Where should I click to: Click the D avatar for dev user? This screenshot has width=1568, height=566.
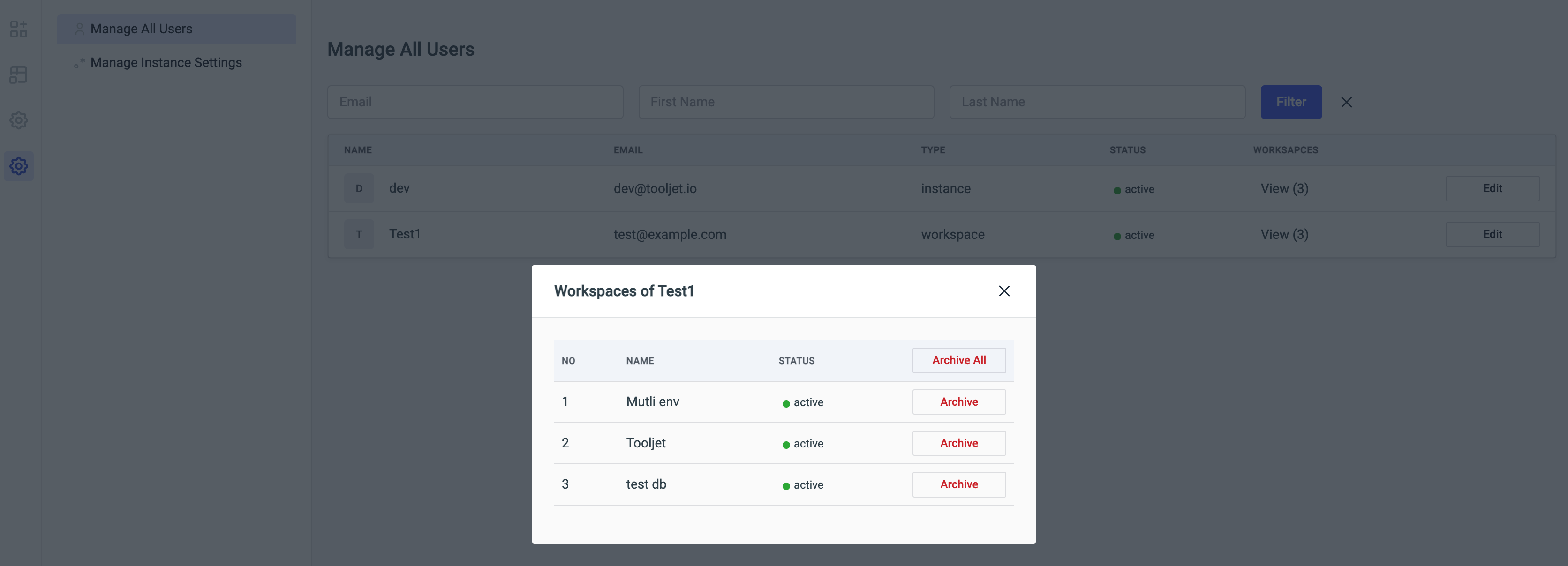pyautogui.click(x=359, y=188)
